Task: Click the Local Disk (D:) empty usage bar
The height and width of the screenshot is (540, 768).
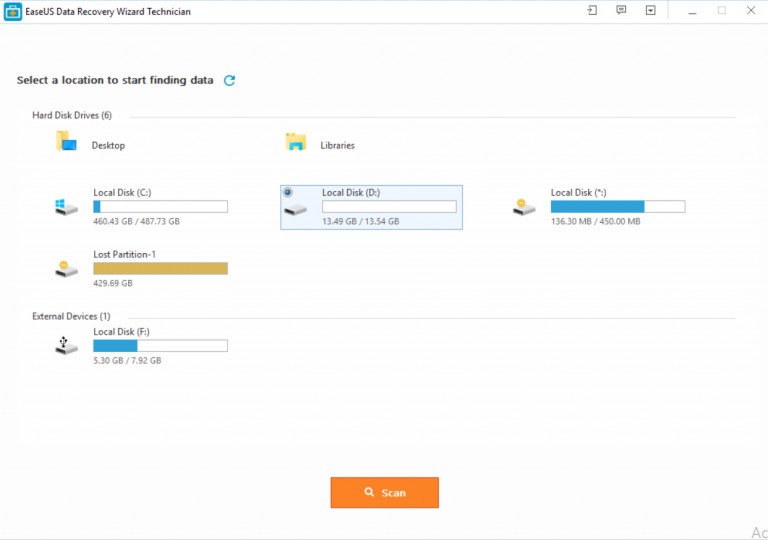Action: pos(389,207)
